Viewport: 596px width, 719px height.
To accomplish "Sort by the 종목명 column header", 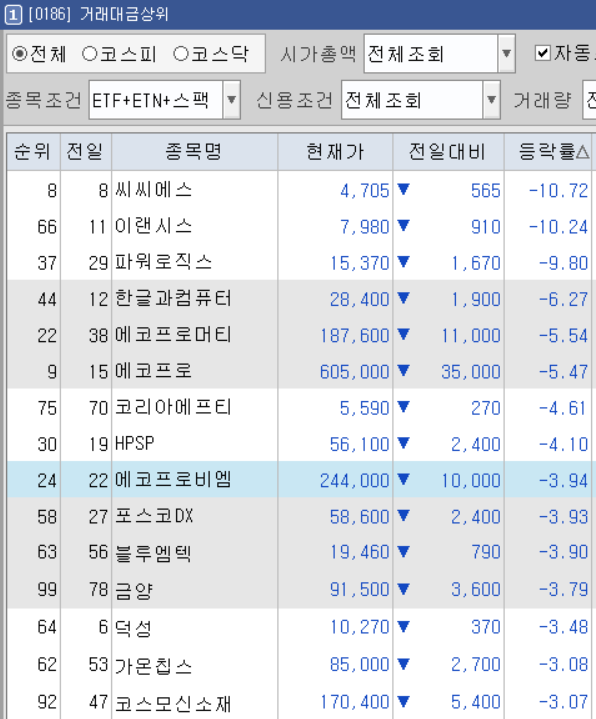I will (x=194, y=152).
